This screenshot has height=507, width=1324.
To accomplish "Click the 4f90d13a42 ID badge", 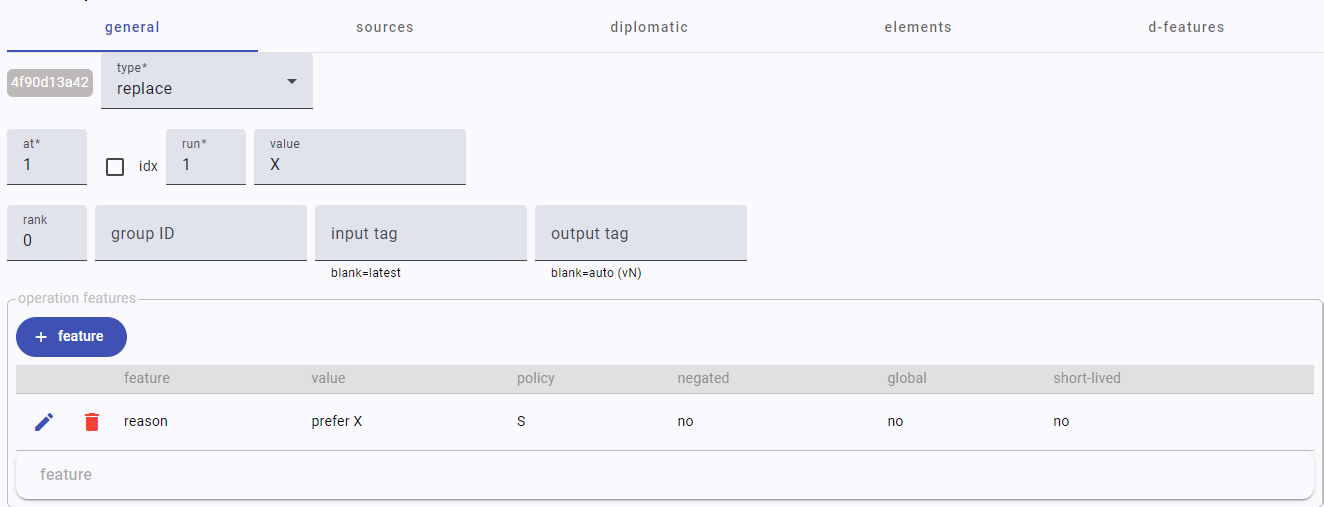I will tap(50, 82).
